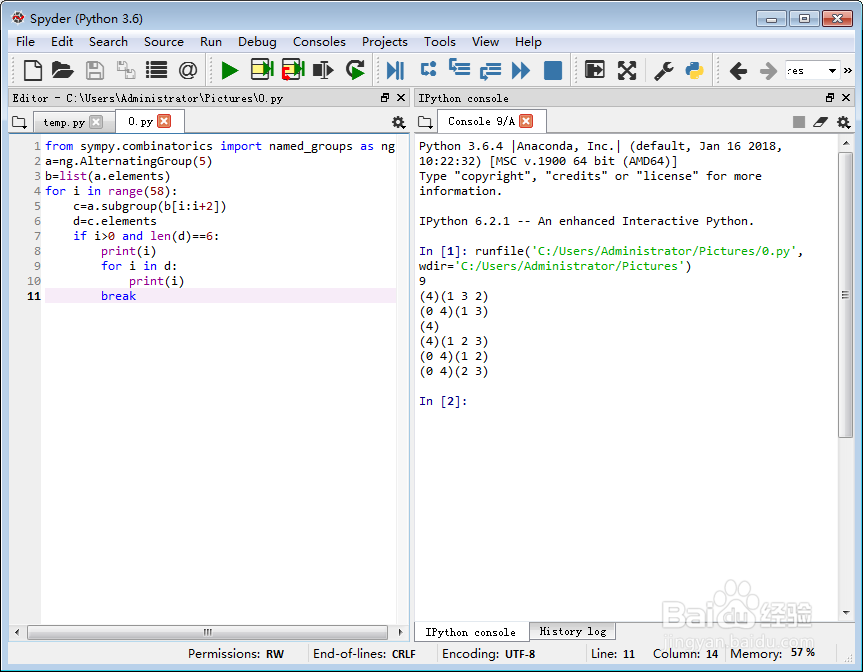Select the bottom IPython console tab

tap(471, 632)
